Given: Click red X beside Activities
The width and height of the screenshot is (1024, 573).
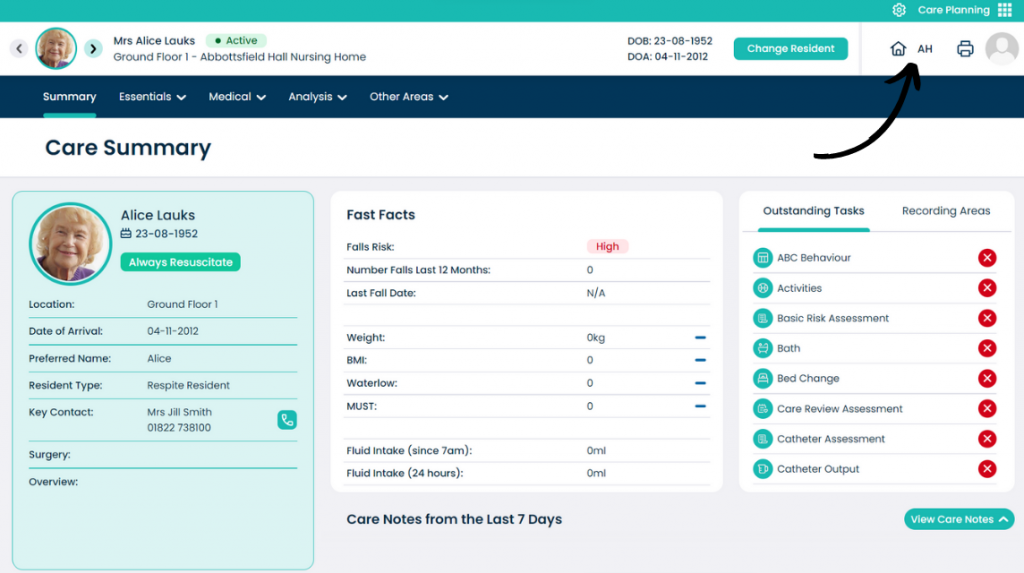Looking at the screenshot, I should (987, 287).
